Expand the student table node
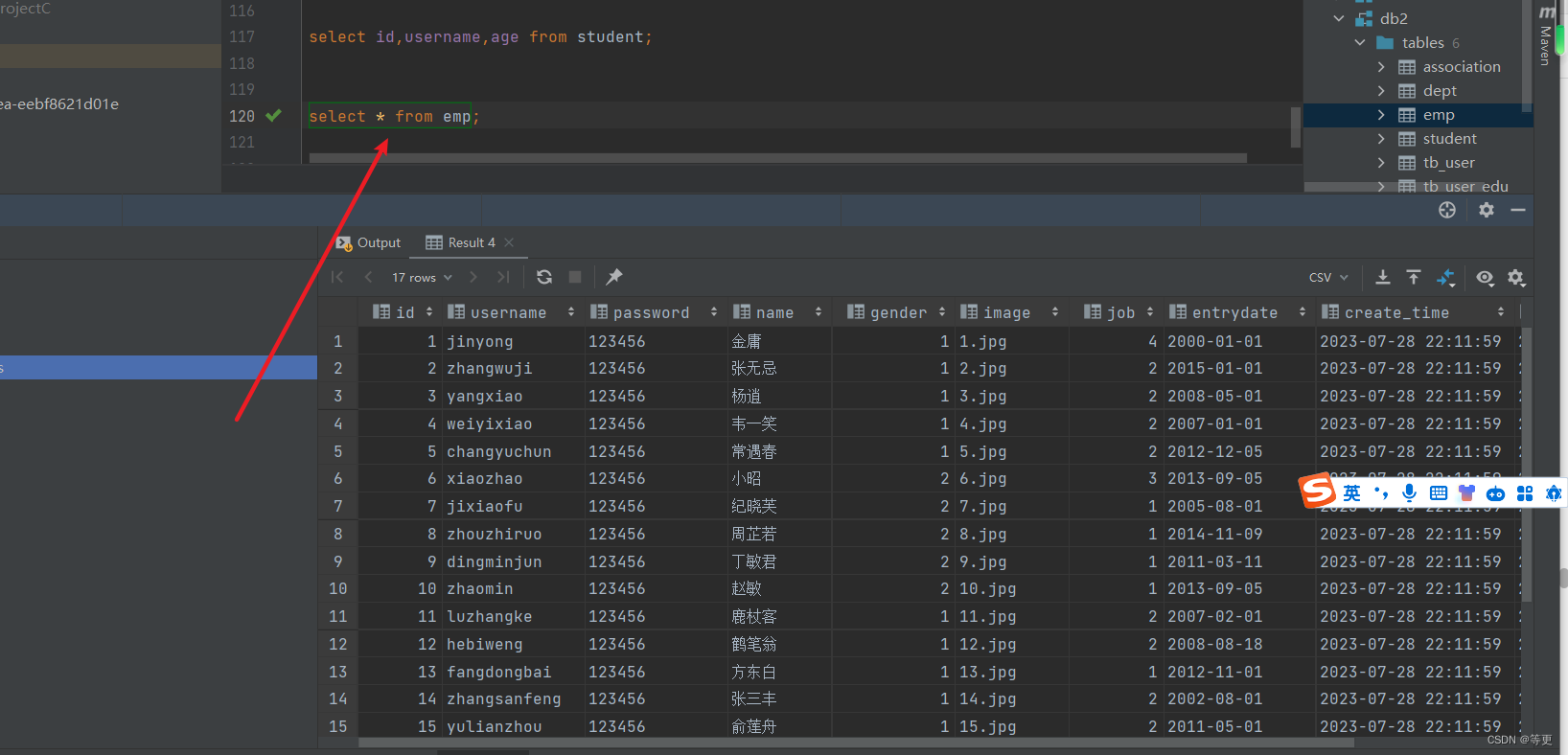This screenshot has width=1568, height=755. [x=1381, y=139]
